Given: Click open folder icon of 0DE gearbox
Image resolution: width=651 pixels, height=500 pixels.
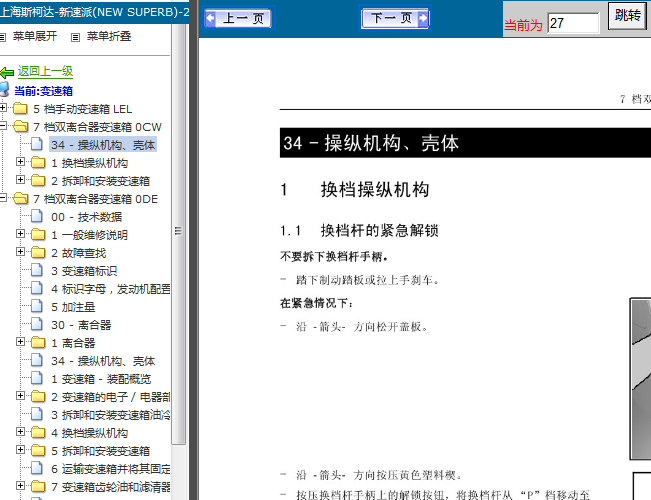Looking at the screenshot, I should (x=20, y=199).
